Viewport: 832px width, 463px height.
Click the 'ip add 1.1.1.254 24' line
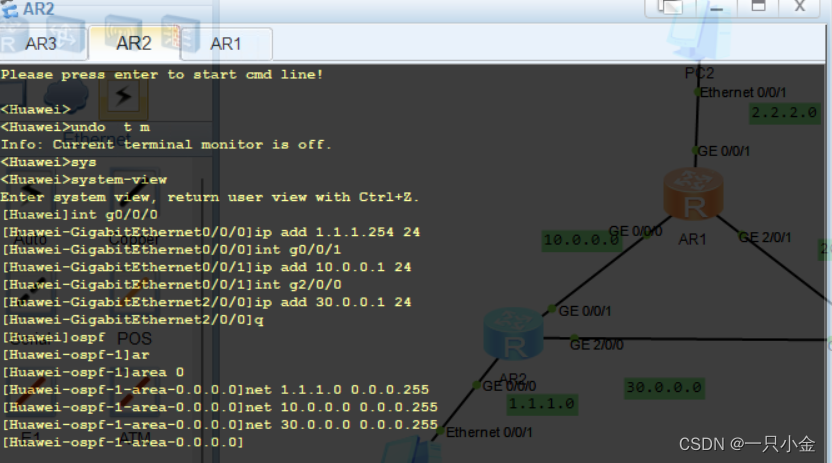coord(211,232)
